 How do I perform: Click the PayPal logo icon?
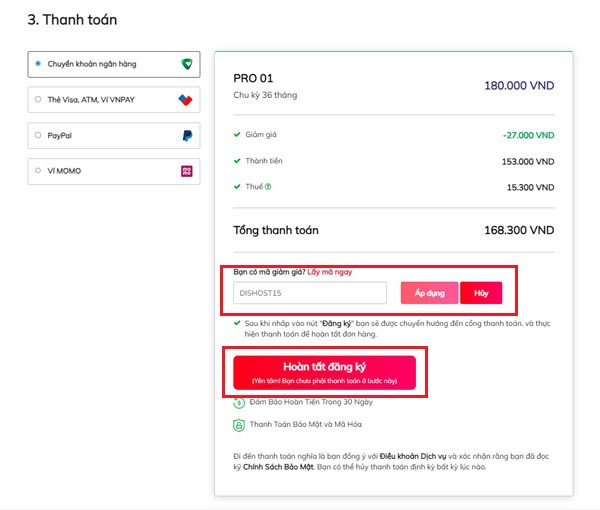[187, 135]
